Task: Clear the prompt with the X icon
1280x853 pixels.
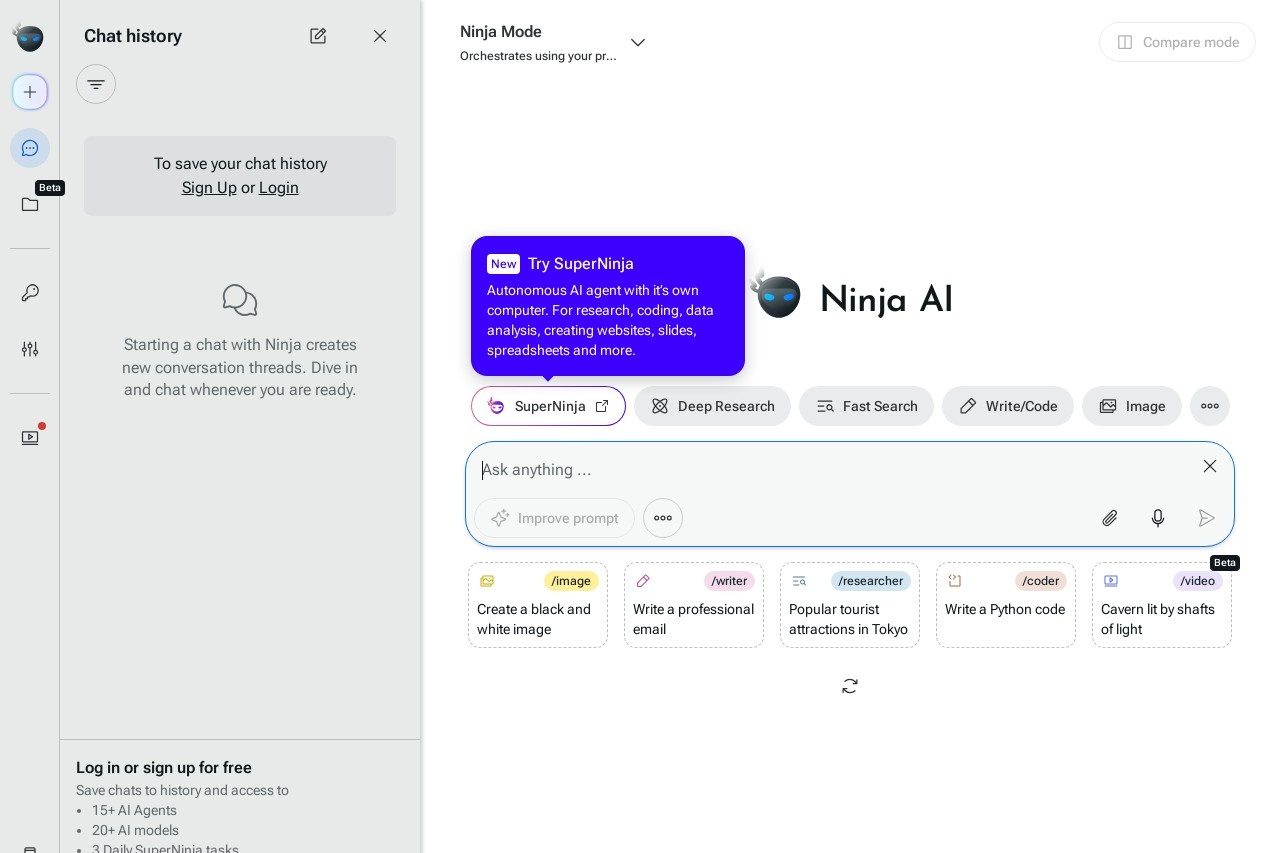Action: [x=1210, y=466]
